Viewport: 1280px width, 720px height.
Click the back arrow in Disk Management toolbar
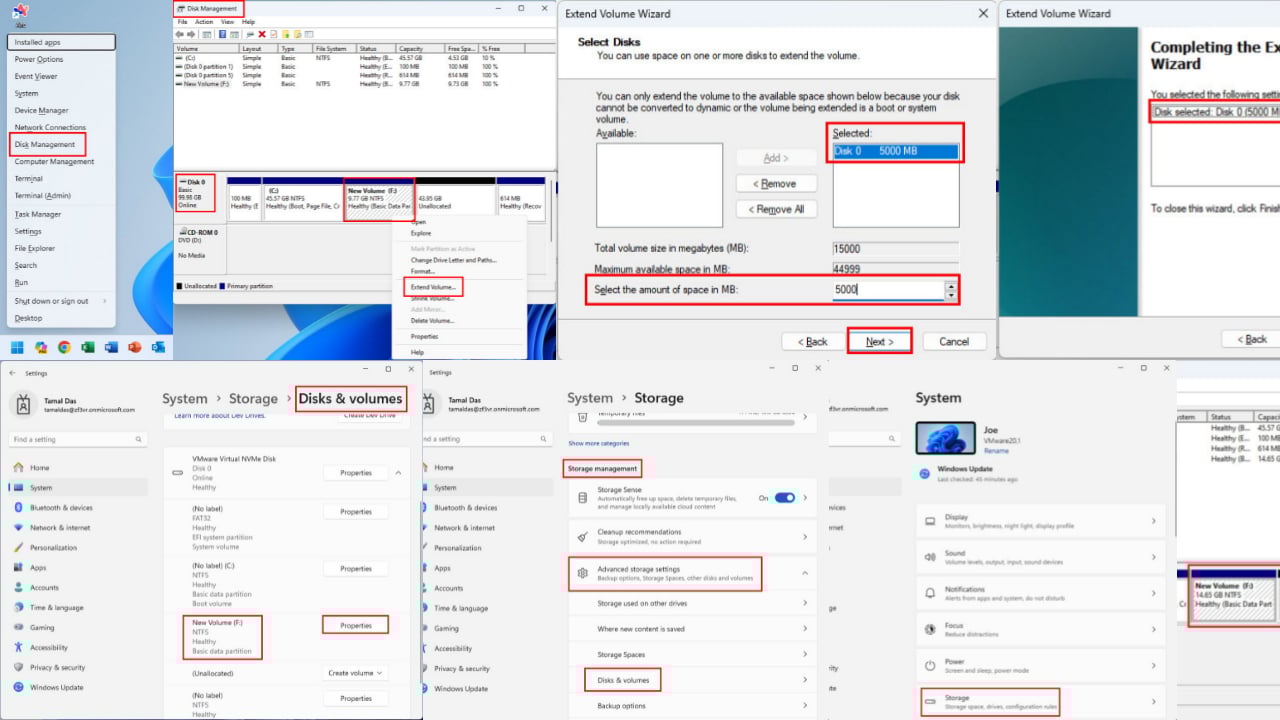tap(182, 34)
